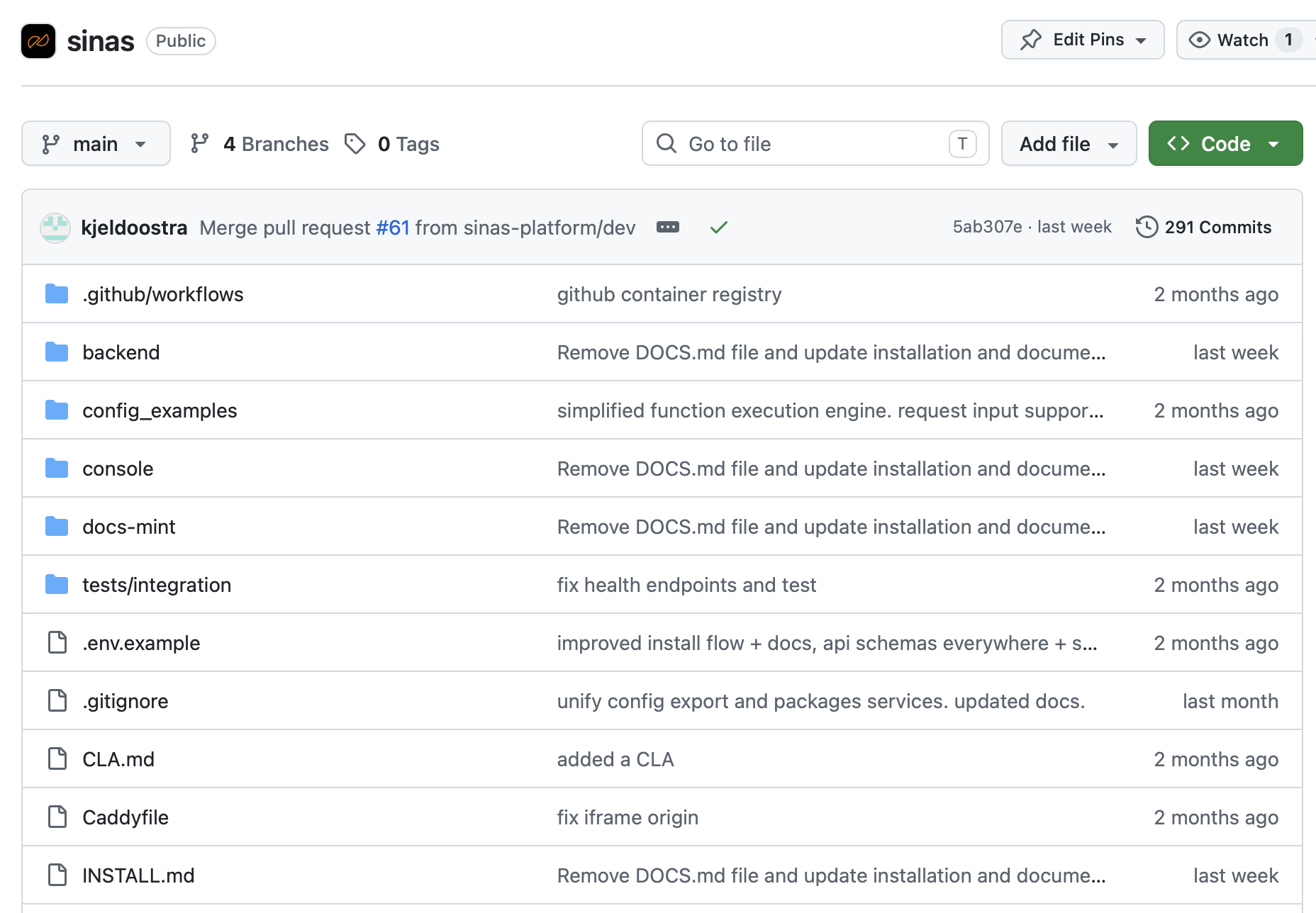Open the .github/workflows folder

163,294
